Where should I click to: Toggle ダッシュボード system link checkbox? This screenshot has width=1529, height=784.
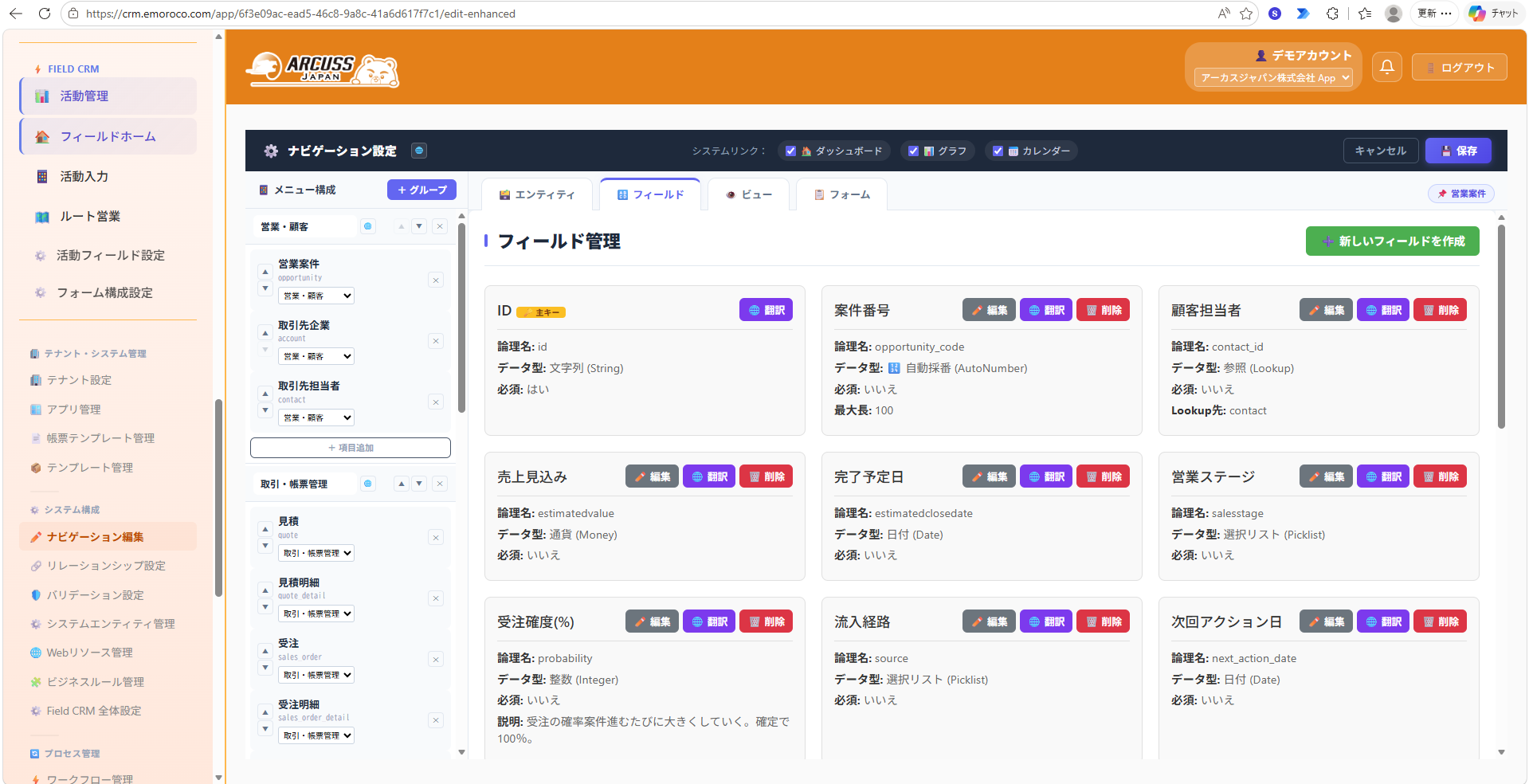[x=790, y=151]
